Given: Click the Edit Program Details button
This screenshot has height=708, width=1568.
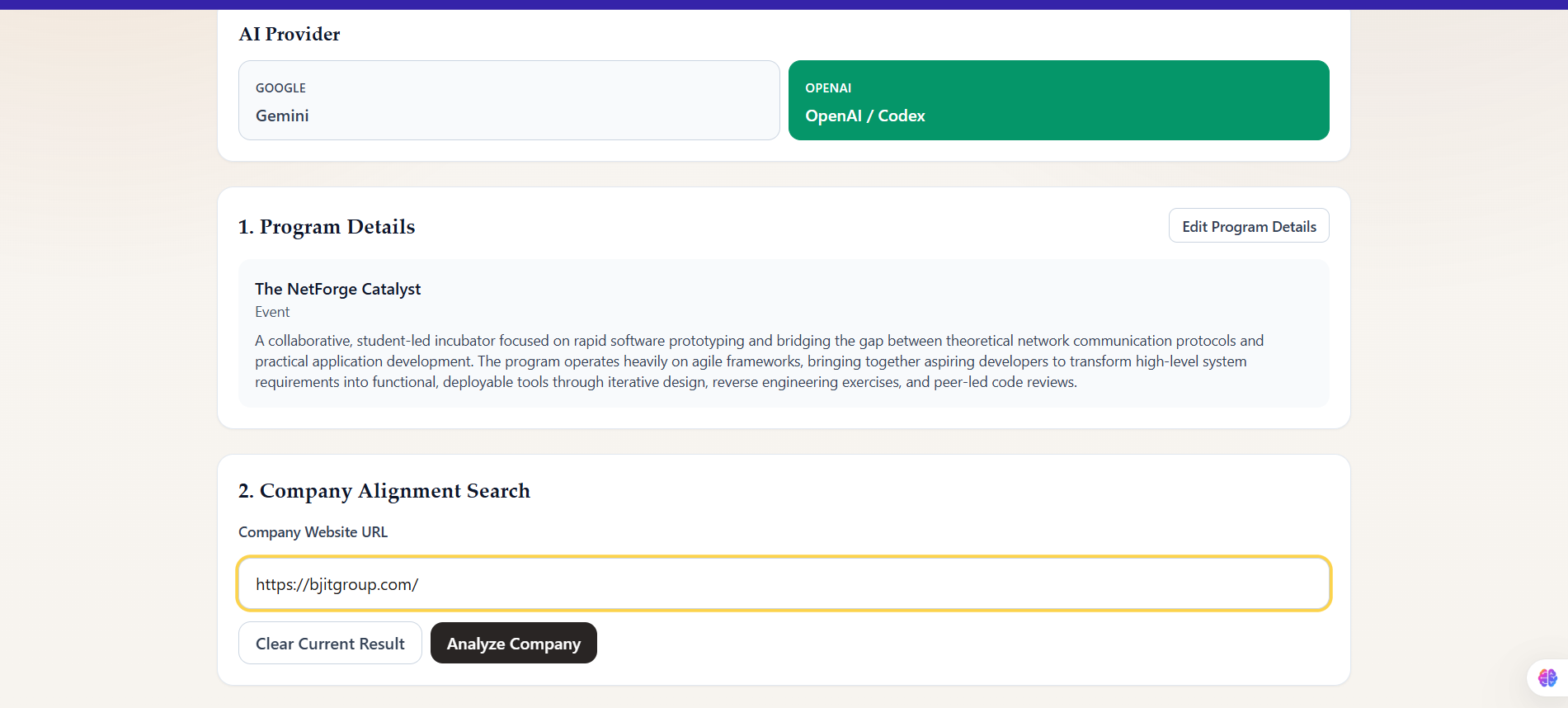Looking at the screenshot, I should 1249,226.
